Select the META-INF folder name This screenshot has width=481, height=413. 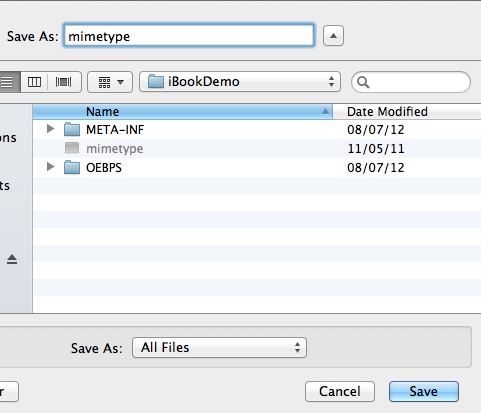coord(115,130)
